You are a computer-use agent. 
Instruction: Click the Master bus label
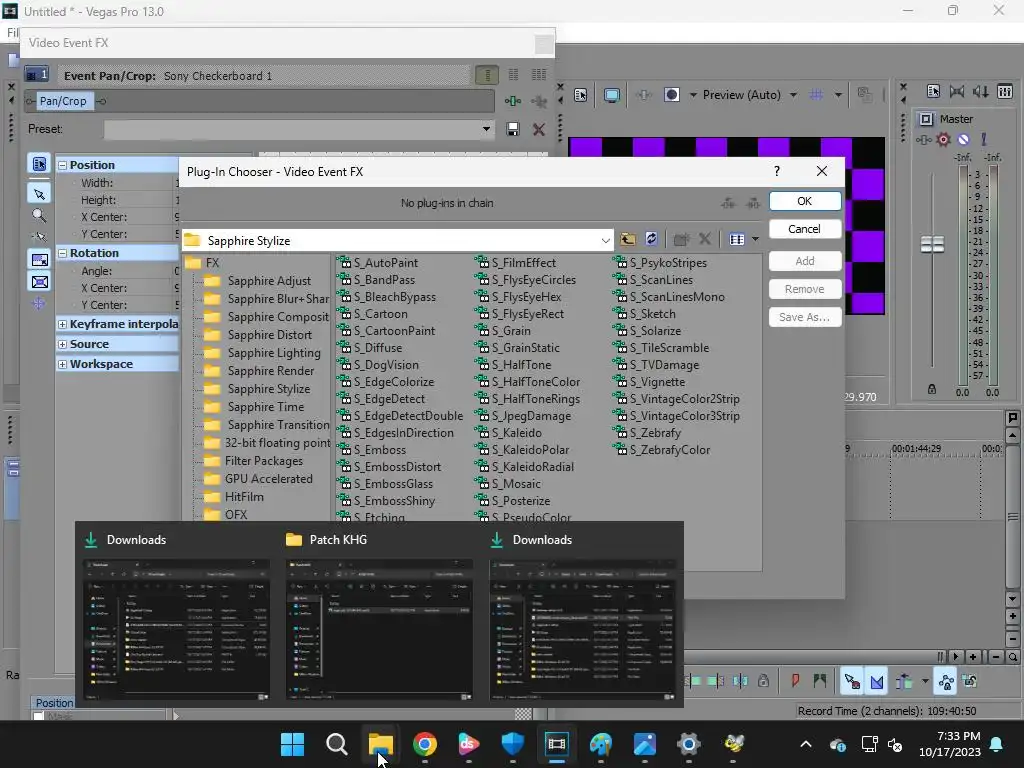(x=956, y=119)
